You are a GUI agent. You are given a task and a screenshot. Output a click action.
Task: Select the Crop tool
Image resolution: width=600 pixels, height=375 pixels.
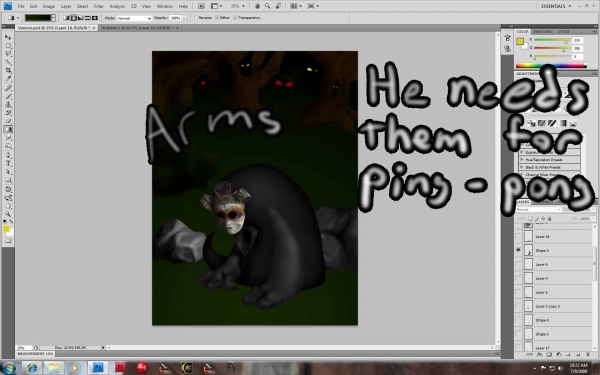pyautogui.click(x=8, y=71)
